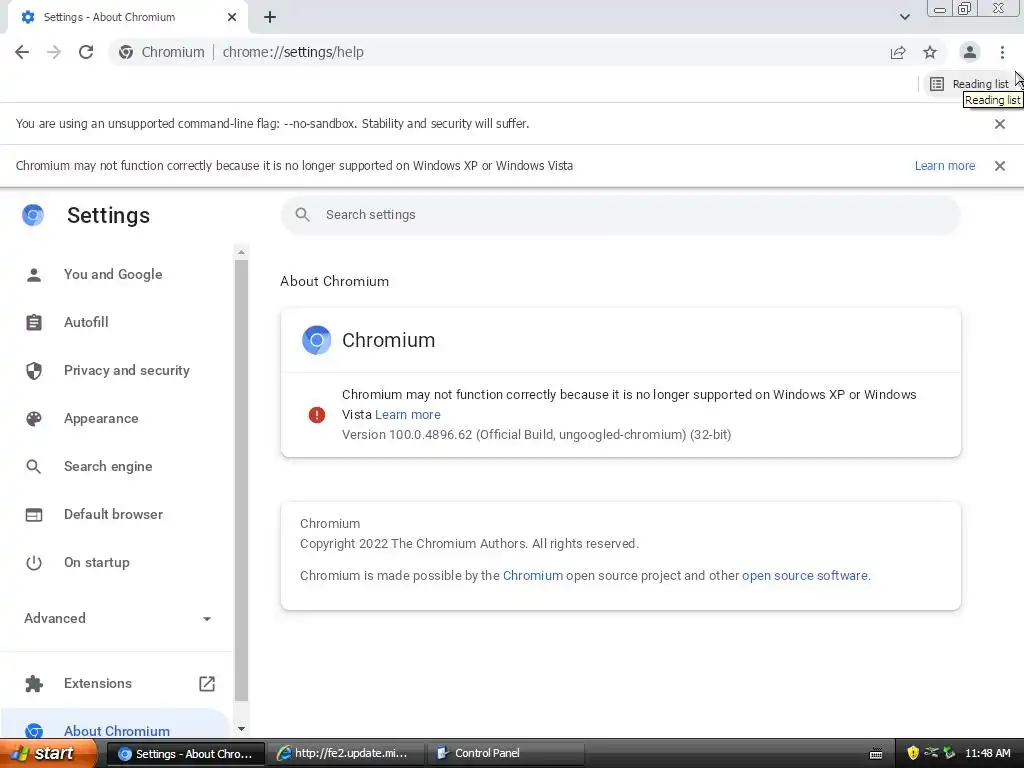Expand the Advanced settings section
This screenshot has height=768, width=1024.
pos(118,618)
